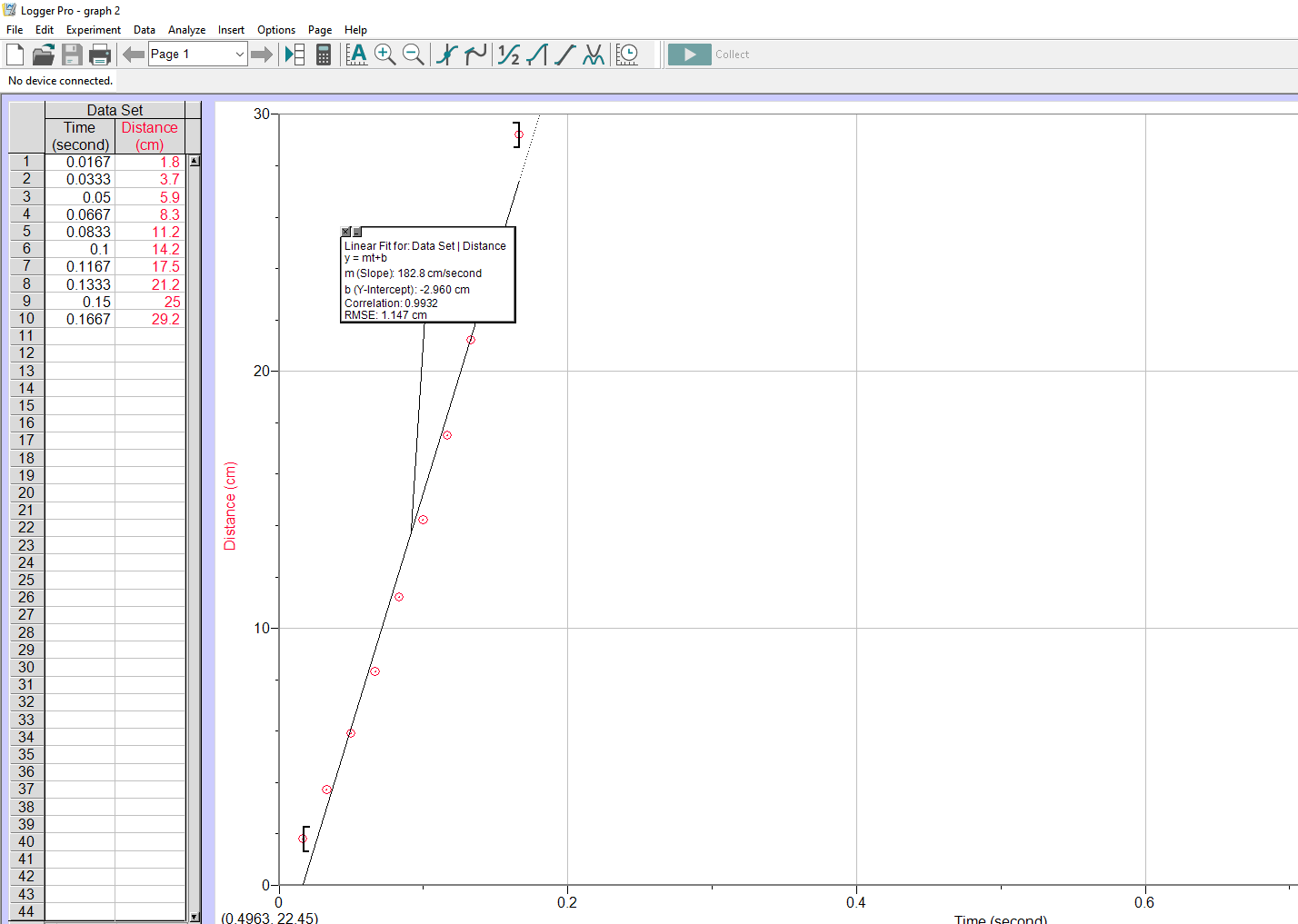Open the Experiment menu

click(93, 30)
